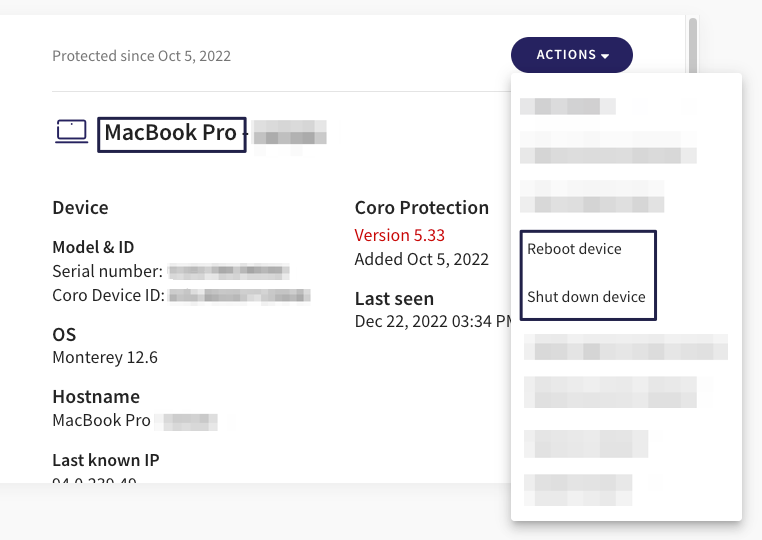Click the blurred serial number value
Screen dimensions: 762x540
click(229, 271)
